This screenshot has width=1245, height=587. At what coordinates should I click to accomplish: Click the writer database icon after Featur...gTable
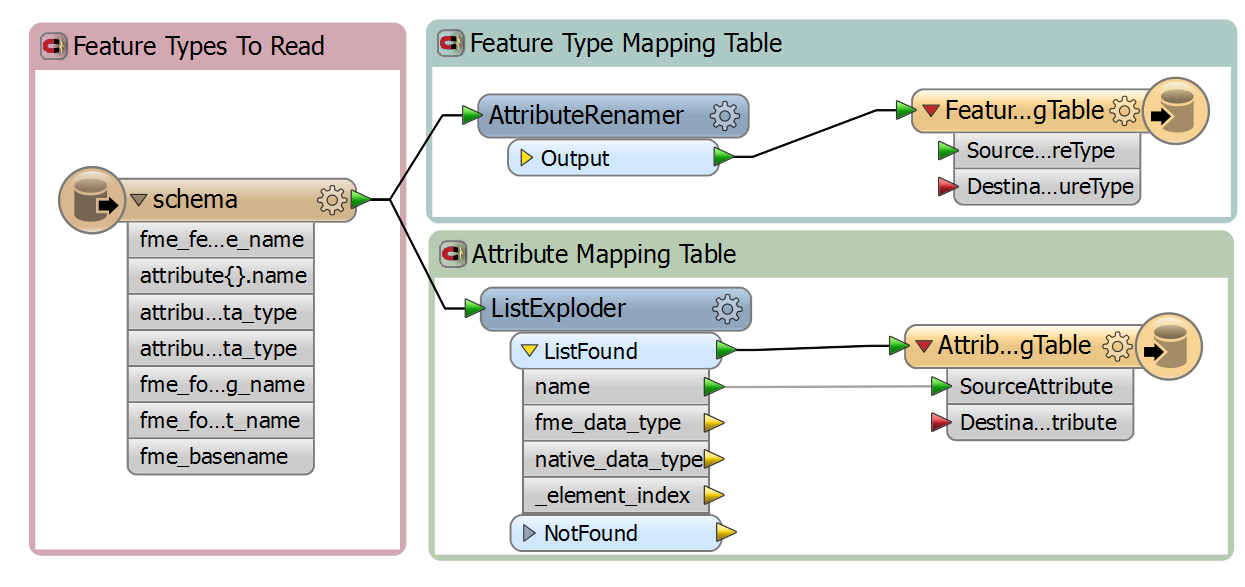coord(1178,111)
